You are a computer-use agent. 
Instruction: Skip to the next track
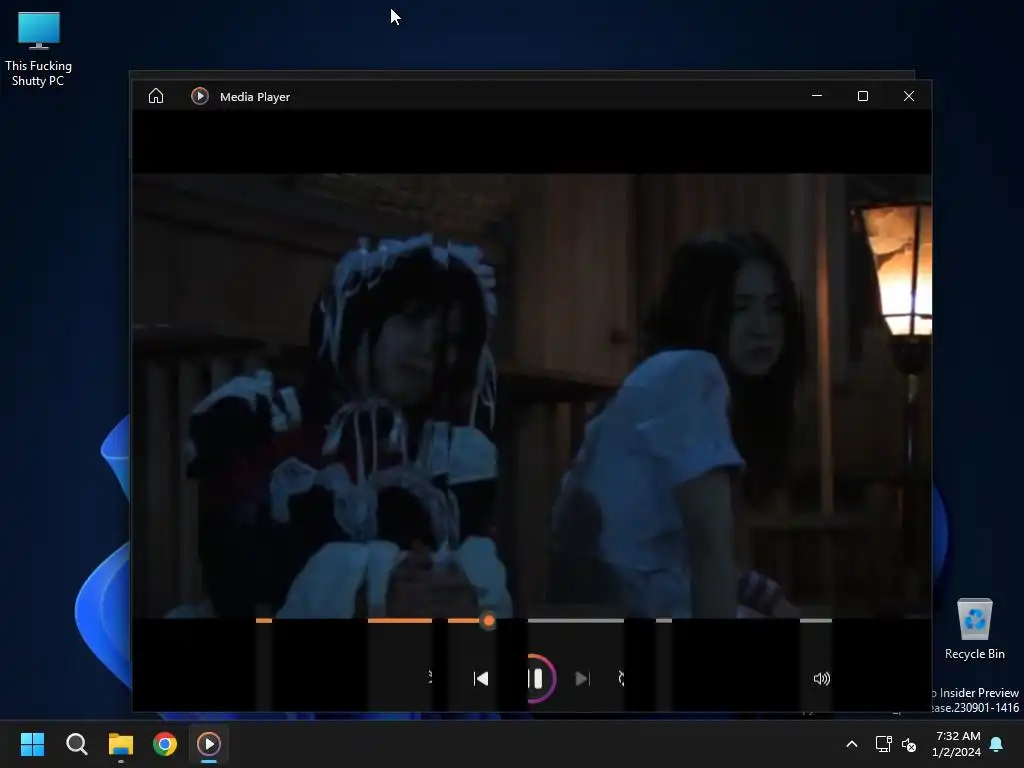[x=582, y=679]
